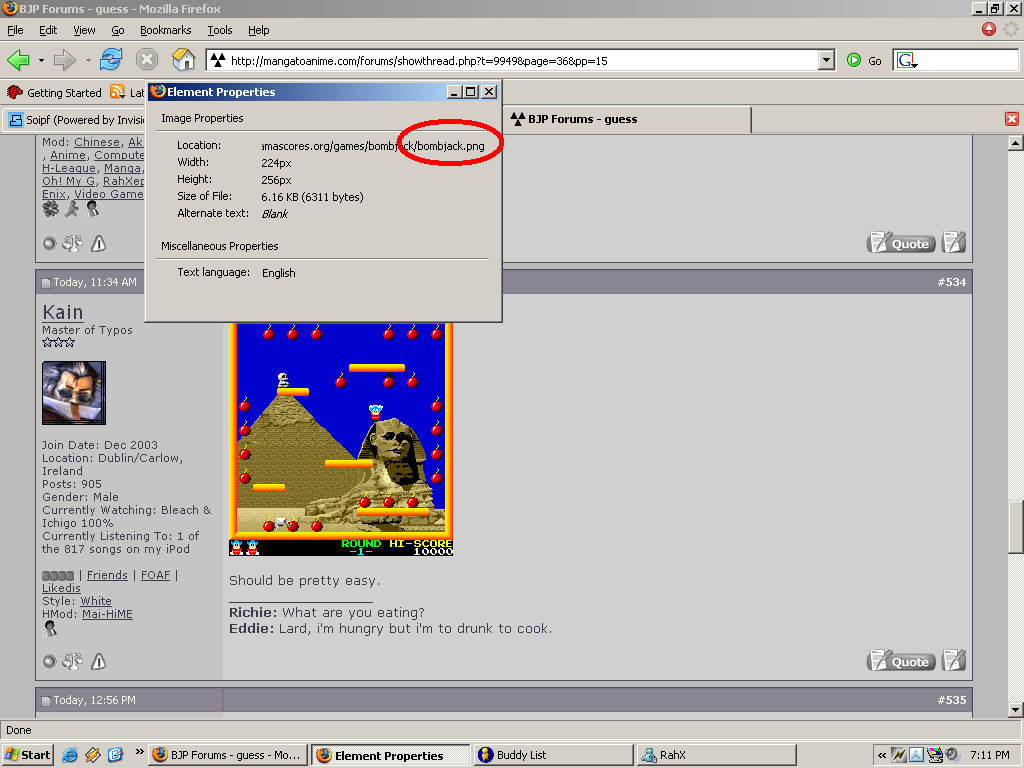Open the Google search engine icon
The image size is (1024, 768).
[906, 61]
